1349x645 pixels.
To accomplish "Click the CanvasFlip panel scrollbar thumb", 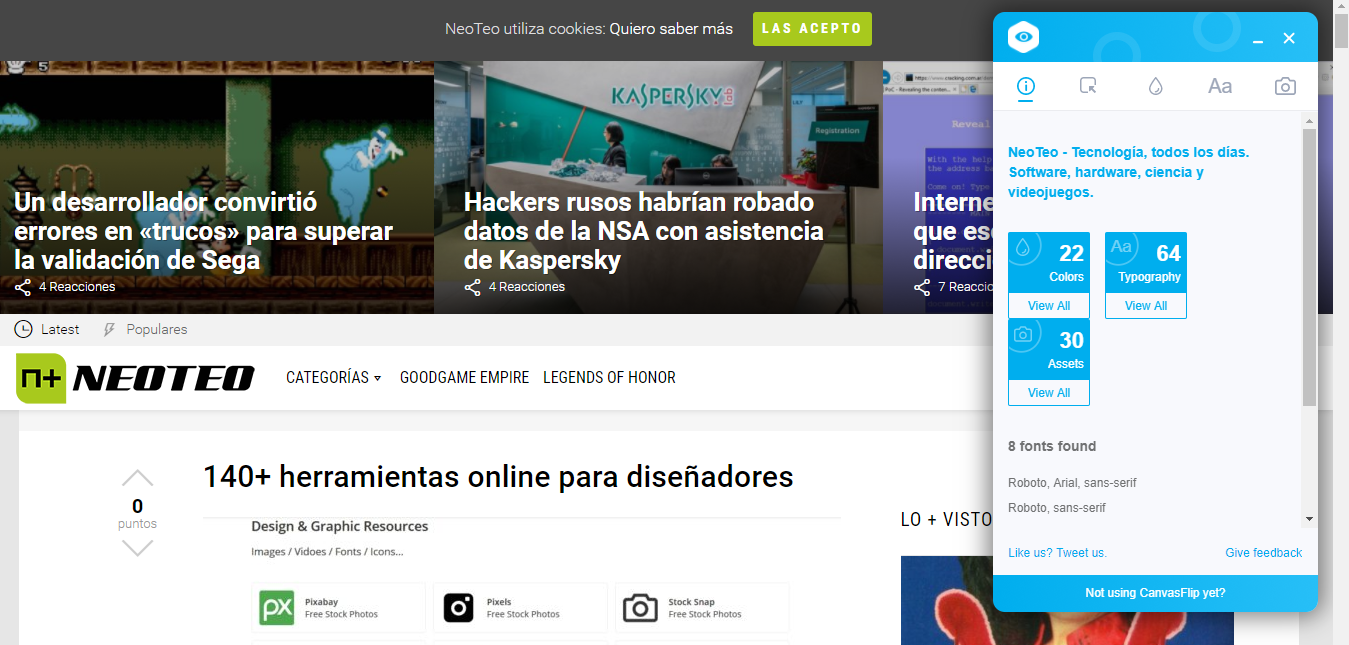I will click(1309, 267).
